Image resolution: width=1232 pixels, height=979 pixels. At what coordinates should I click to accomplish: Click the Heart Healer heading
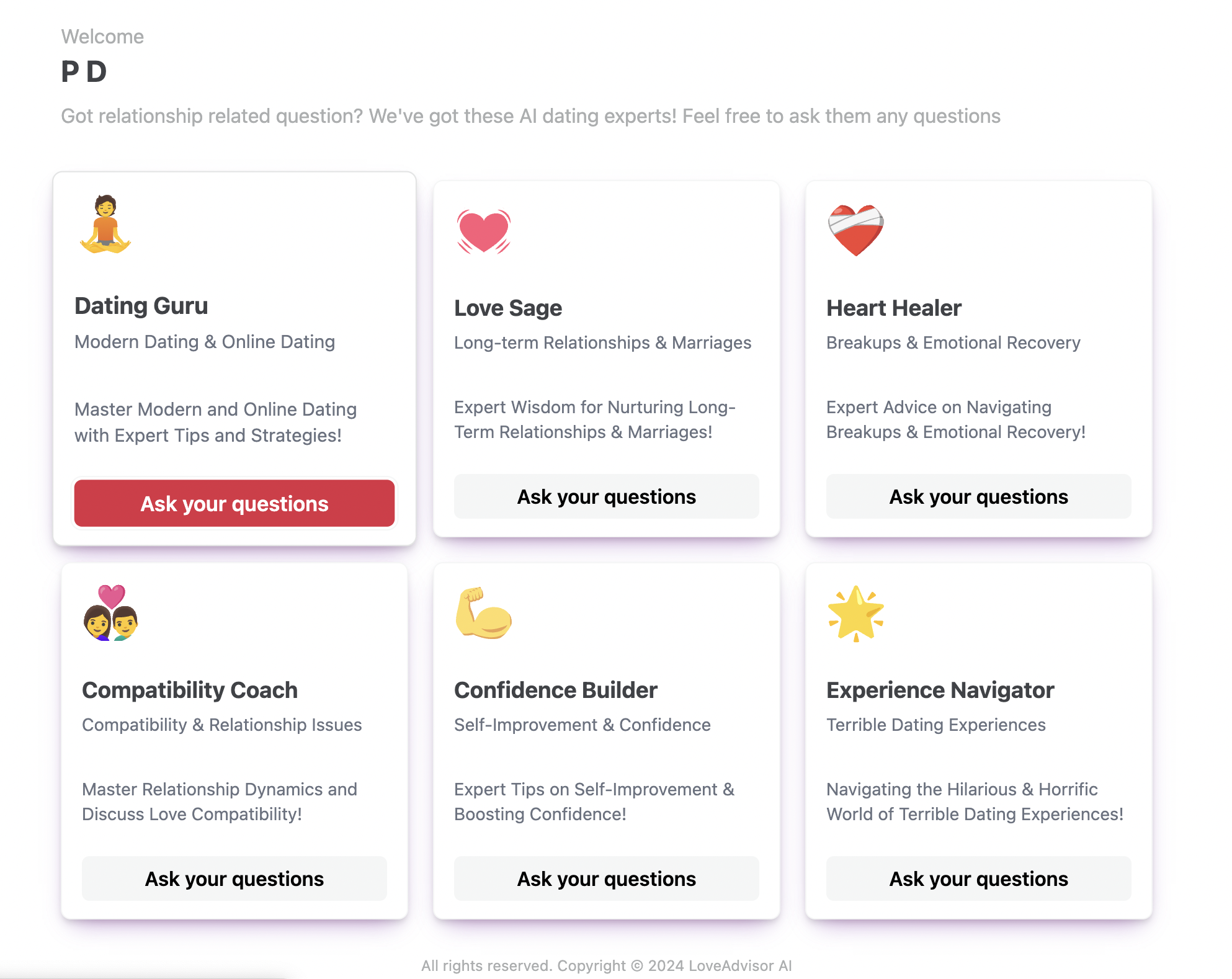(894, 308)
